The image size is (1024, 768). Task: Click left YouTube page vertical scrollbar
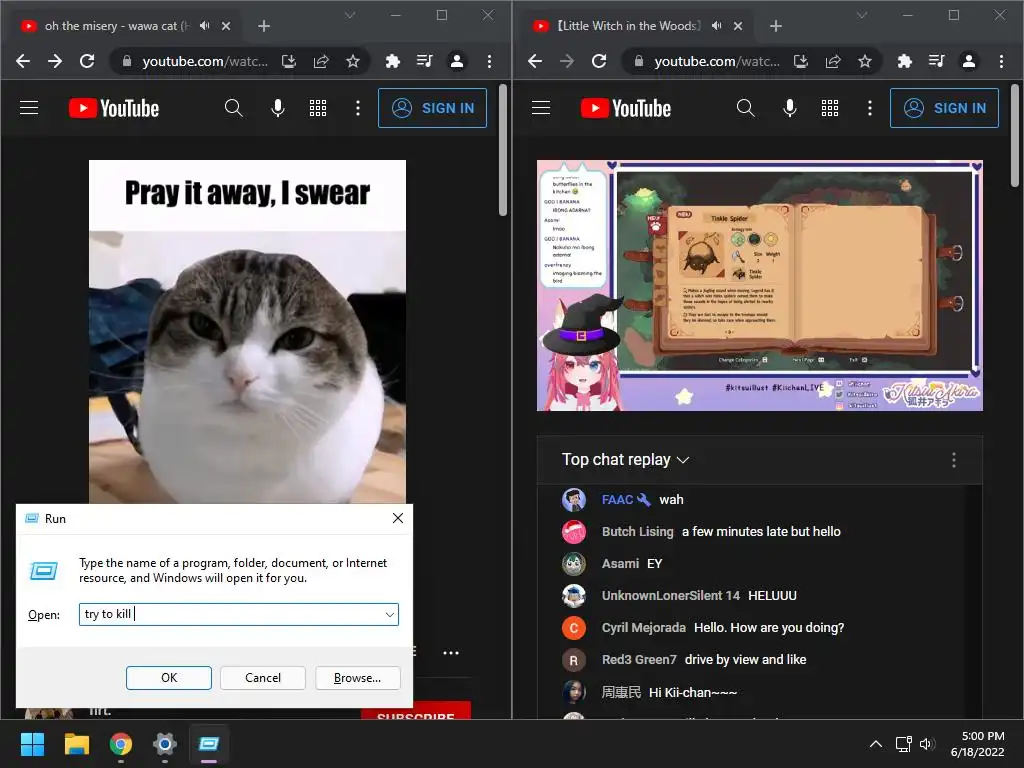pyautogui.click(x=503, y=150)
